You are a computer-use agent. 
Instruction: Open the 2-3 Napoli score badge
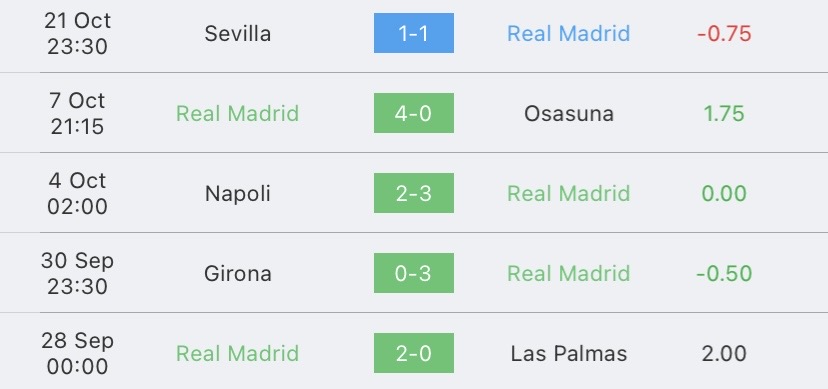click(413, 193)
